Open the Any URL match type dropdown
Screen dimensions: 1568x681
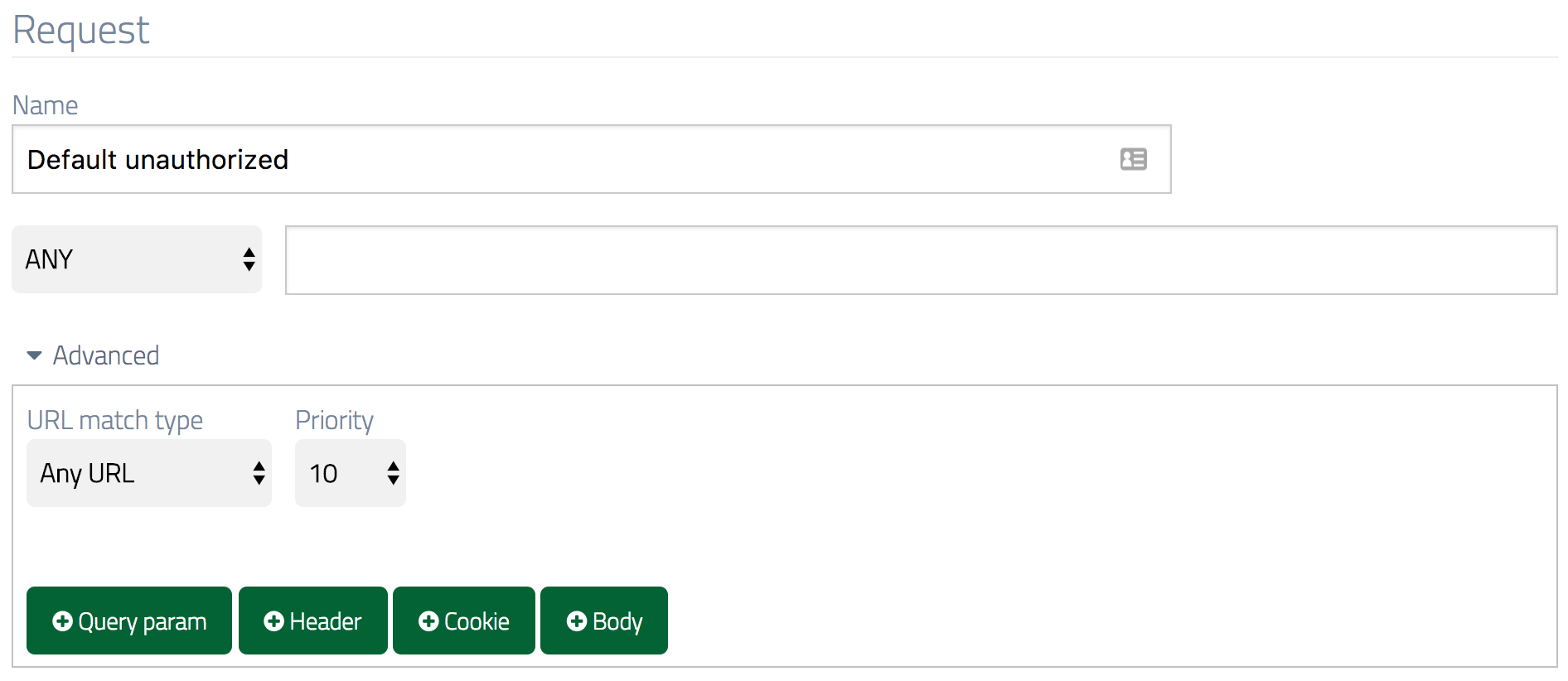[x=149, y=473]
